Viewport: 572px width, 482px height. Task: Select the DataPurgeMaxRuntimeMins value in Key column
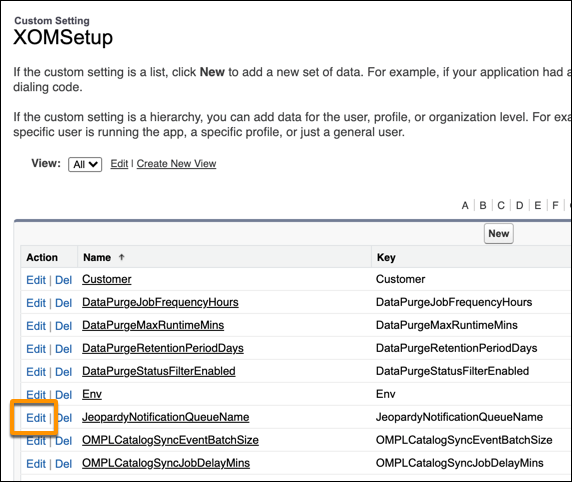pos(447,325)
